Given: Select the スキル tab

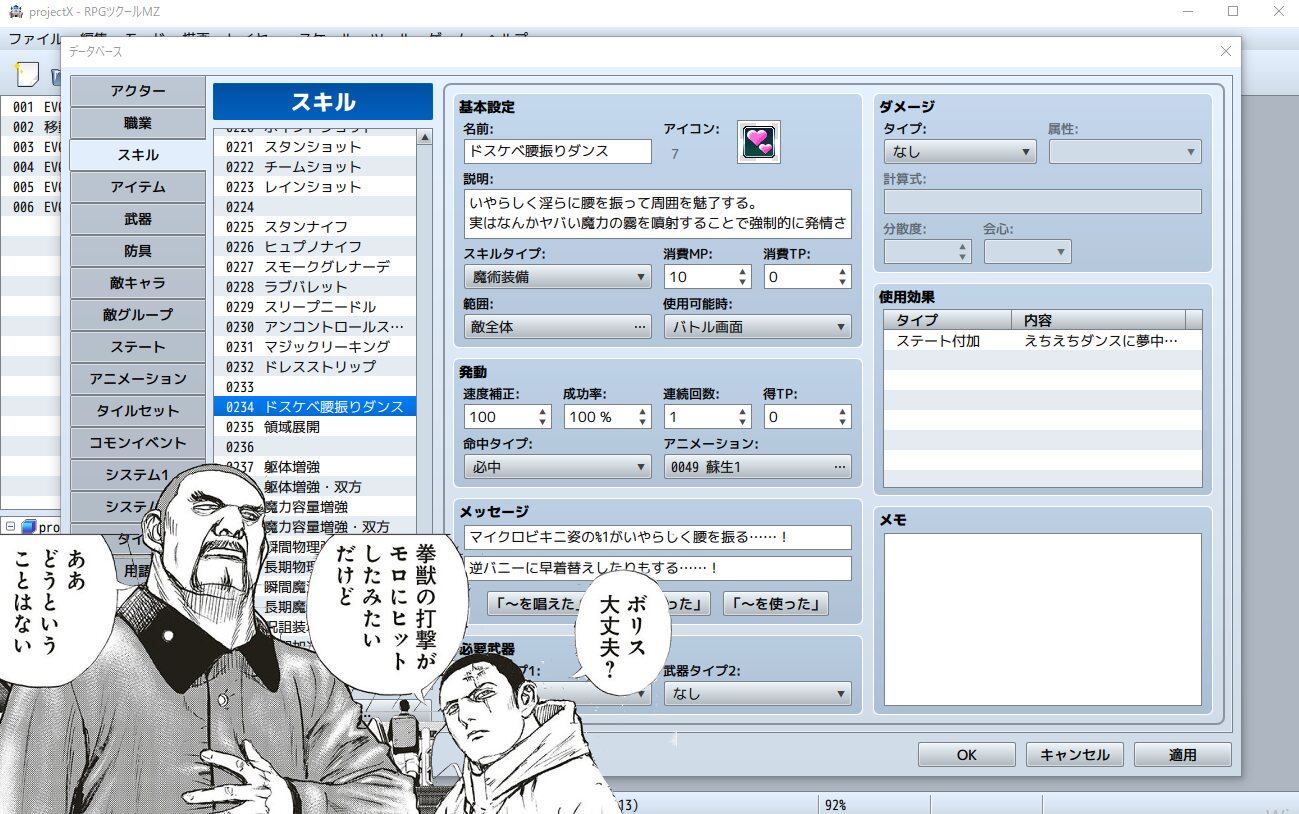Looking at the screenshot, I should 138,154.
